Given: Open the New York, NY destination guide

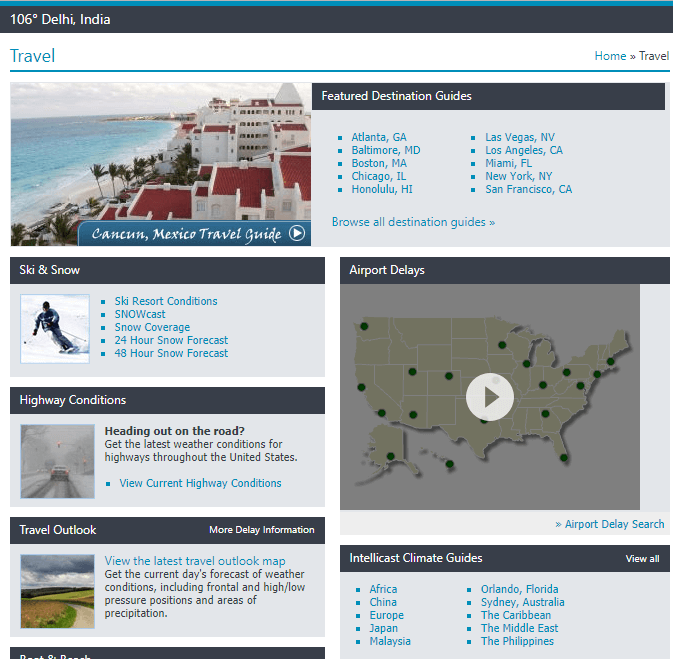Looking at the screenshot, I should tap(518, 176).
